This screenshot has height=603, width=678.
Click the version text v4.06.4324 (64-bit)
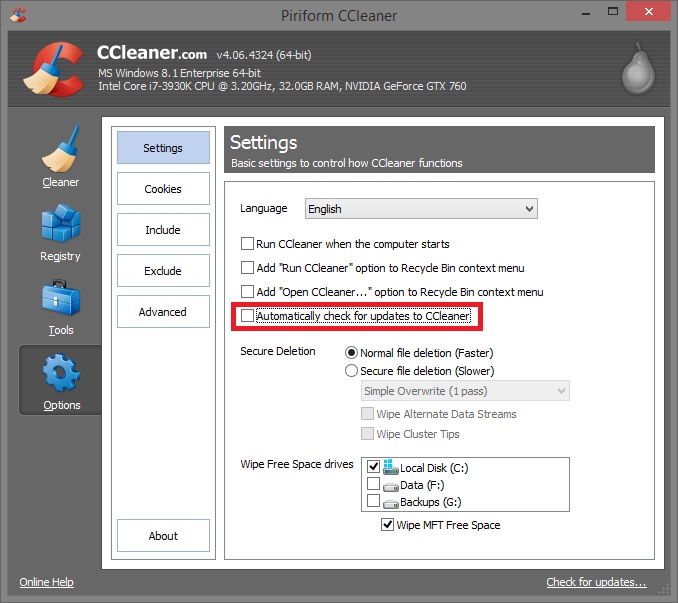[264, 55]
